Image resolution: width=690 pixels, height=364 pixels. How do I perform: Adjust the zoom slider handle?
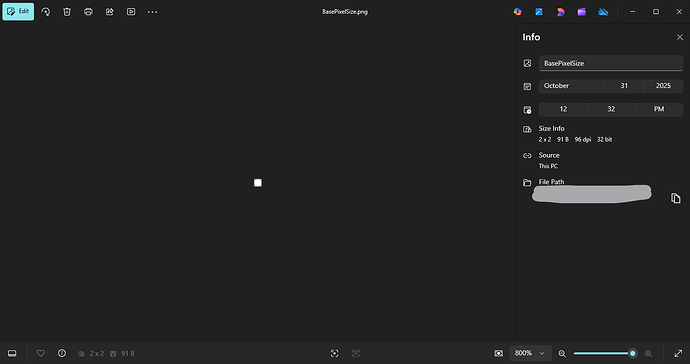coord(632,353)
